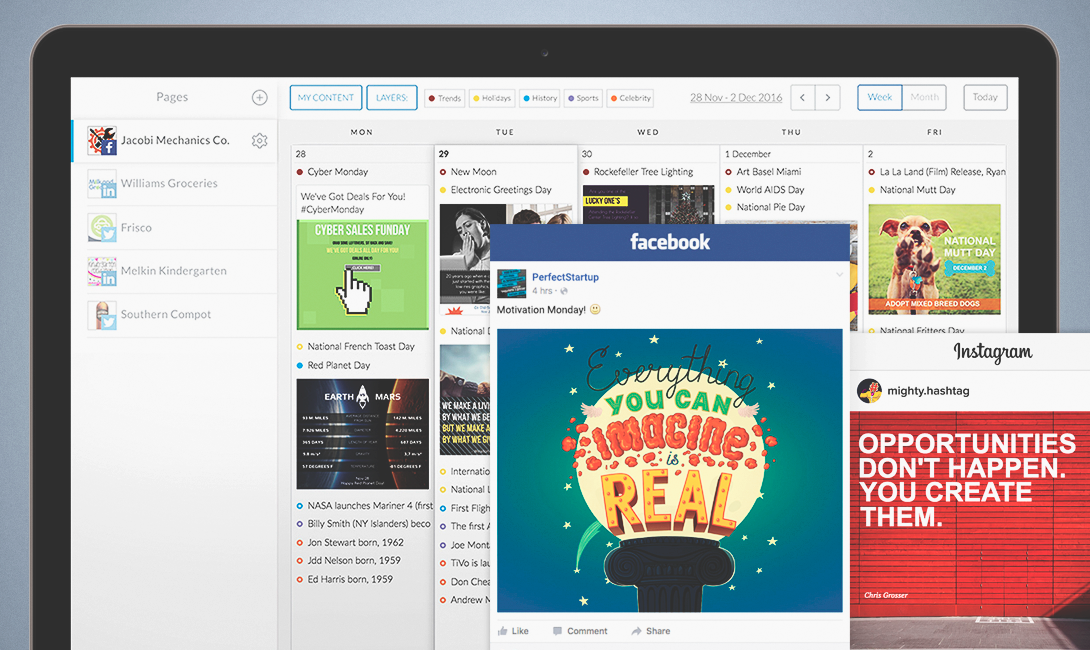Toggle the History layer
Viewport: 1090px width, 650px height.
click(x=540, y=98)
